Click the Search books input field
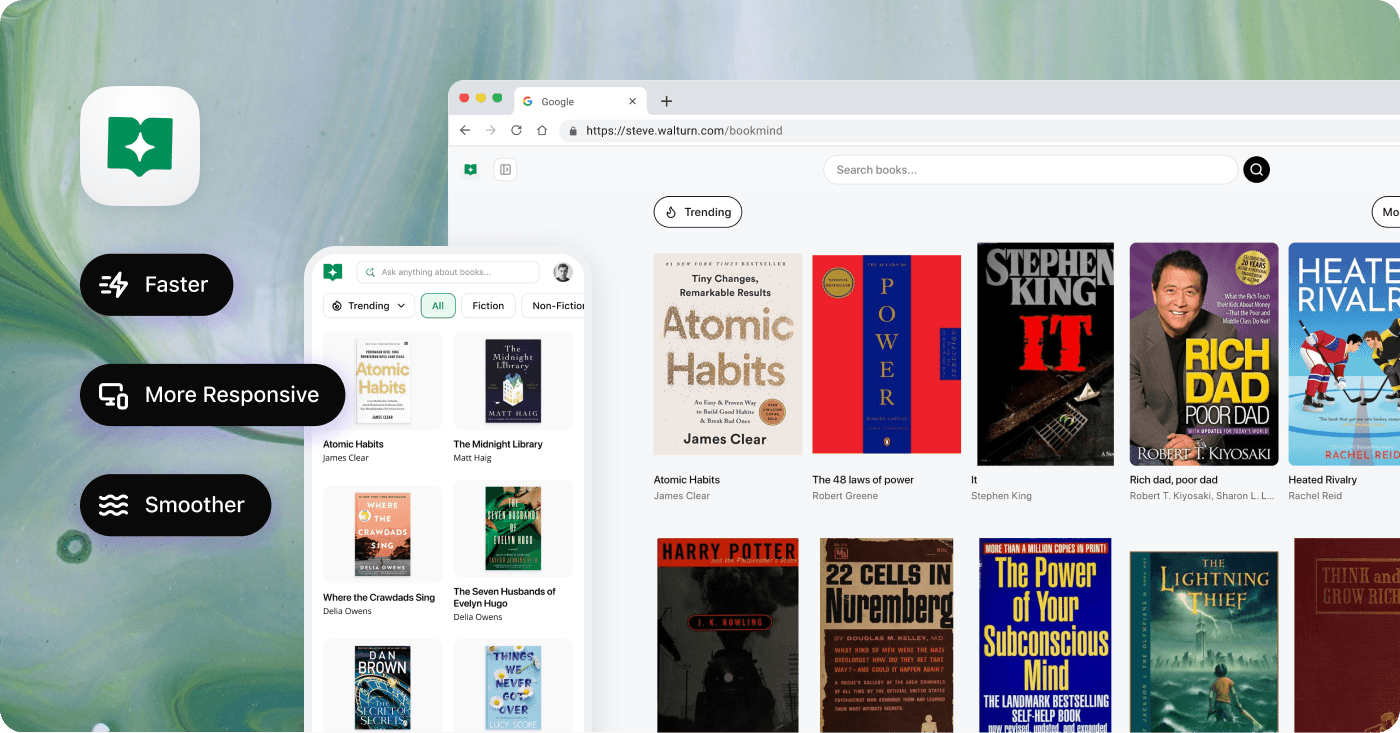 (1030, 170)
